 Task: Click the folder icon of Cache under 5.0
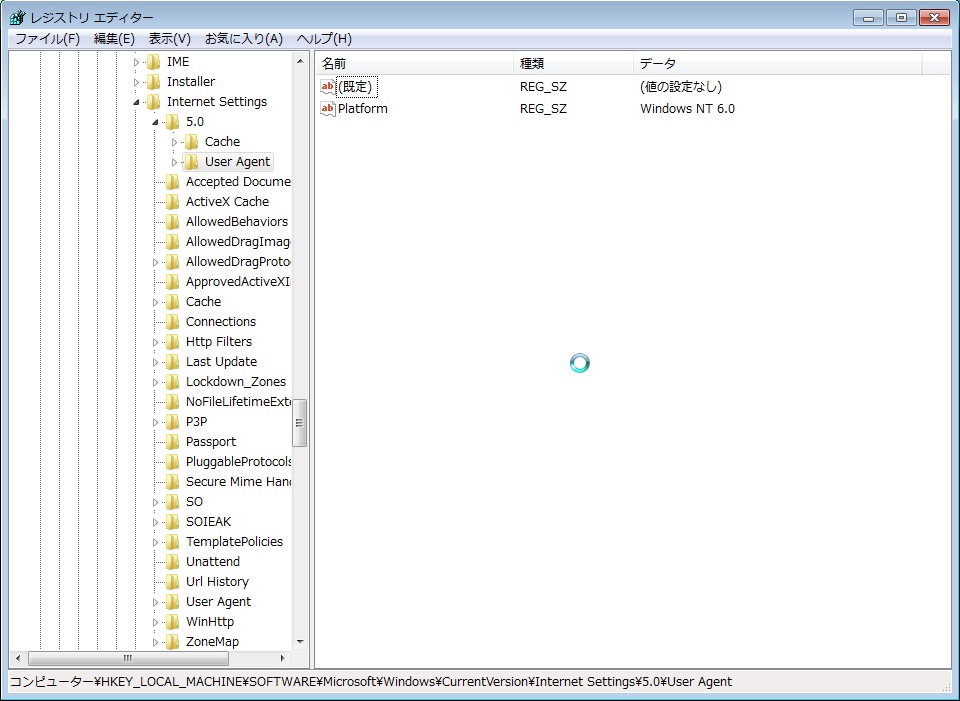coord(191,141)
